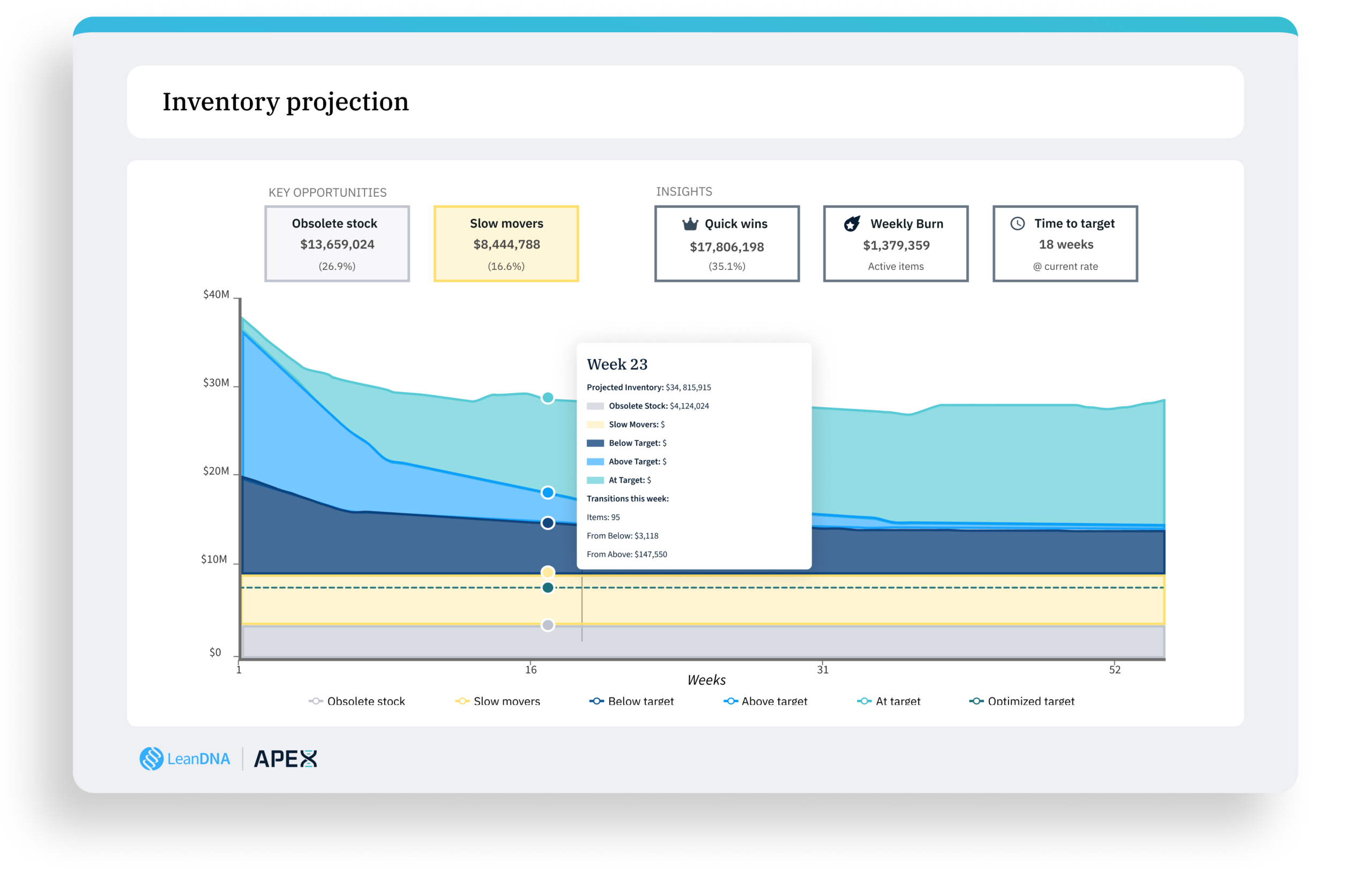Image resolution: width=1372 pixels, height=869 pixels.
Task: Click the KEY OPPORTUNITIES section label
Action: 327,192
